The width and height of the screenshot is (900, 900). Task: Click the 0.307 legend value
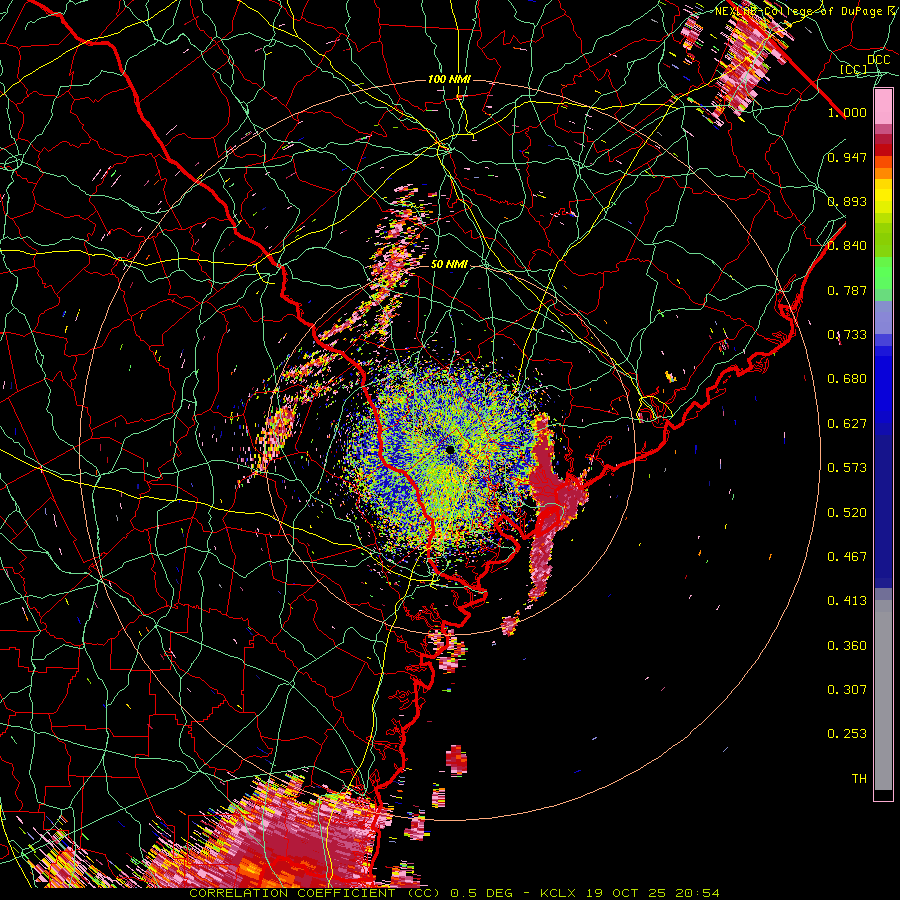847,690
